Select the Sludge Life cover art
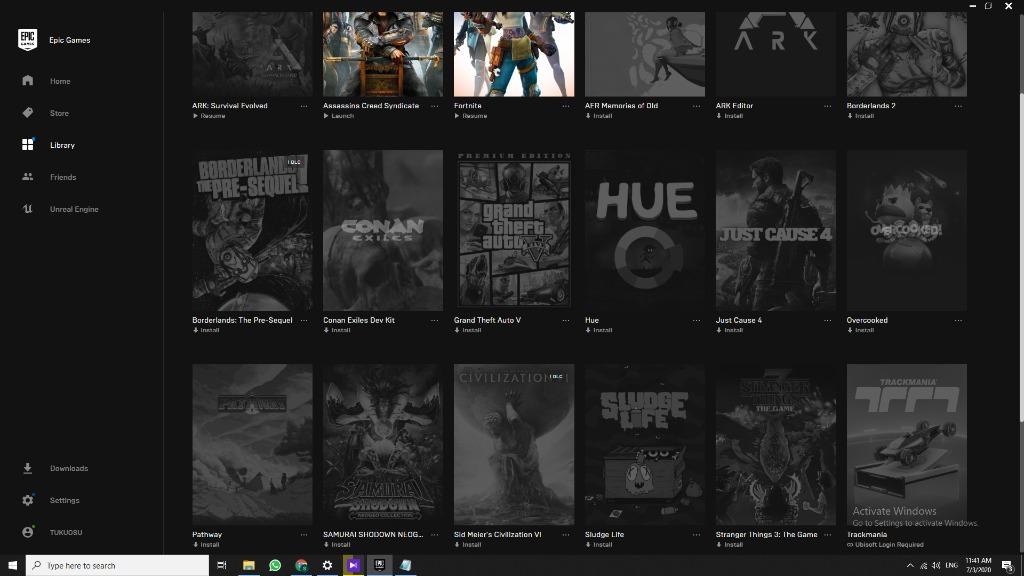1024x576 pixels. pyautogui.click(x=645, y=445)
